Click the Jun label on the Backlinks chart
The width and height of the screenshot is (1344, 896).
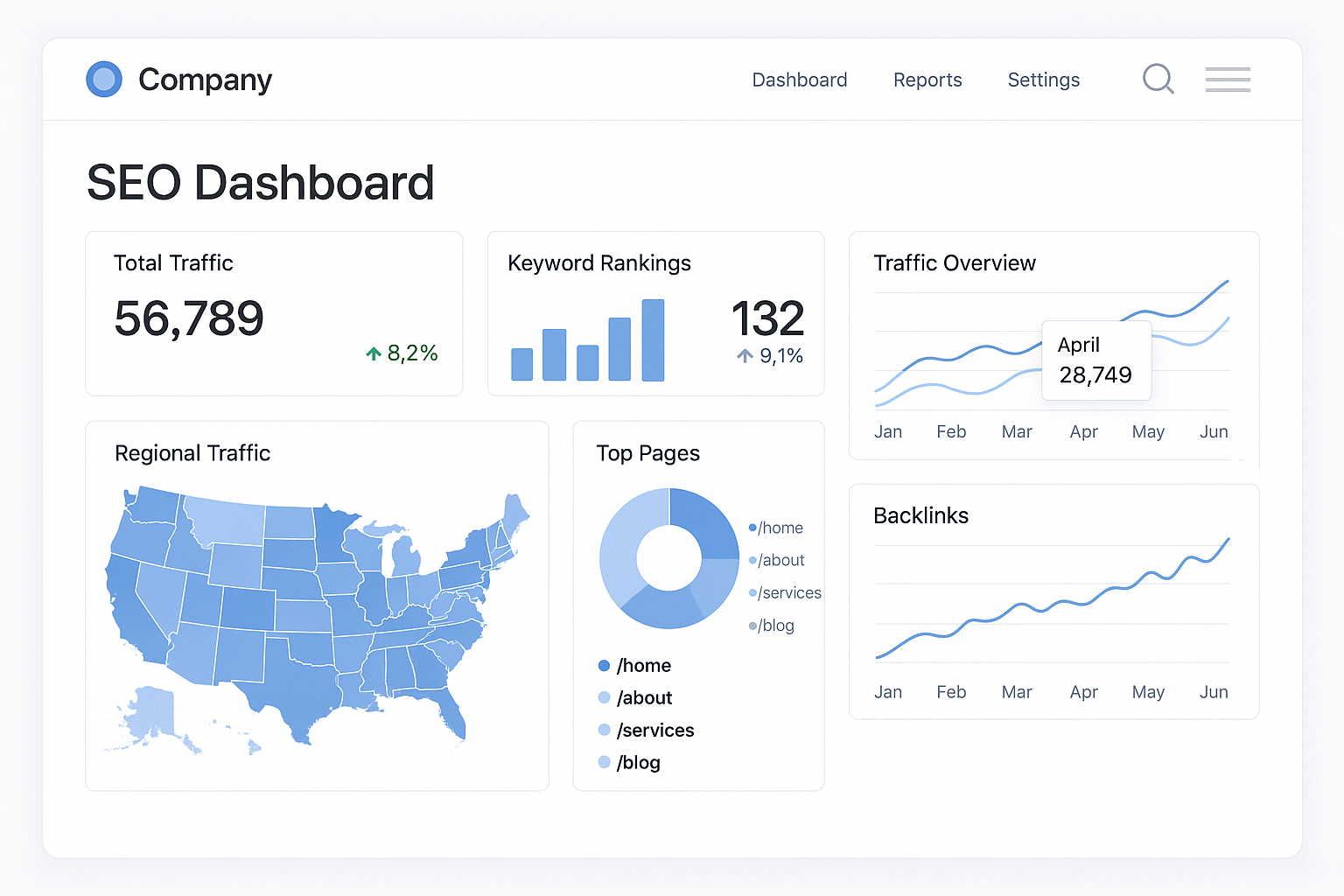(x=1214, y=691)
